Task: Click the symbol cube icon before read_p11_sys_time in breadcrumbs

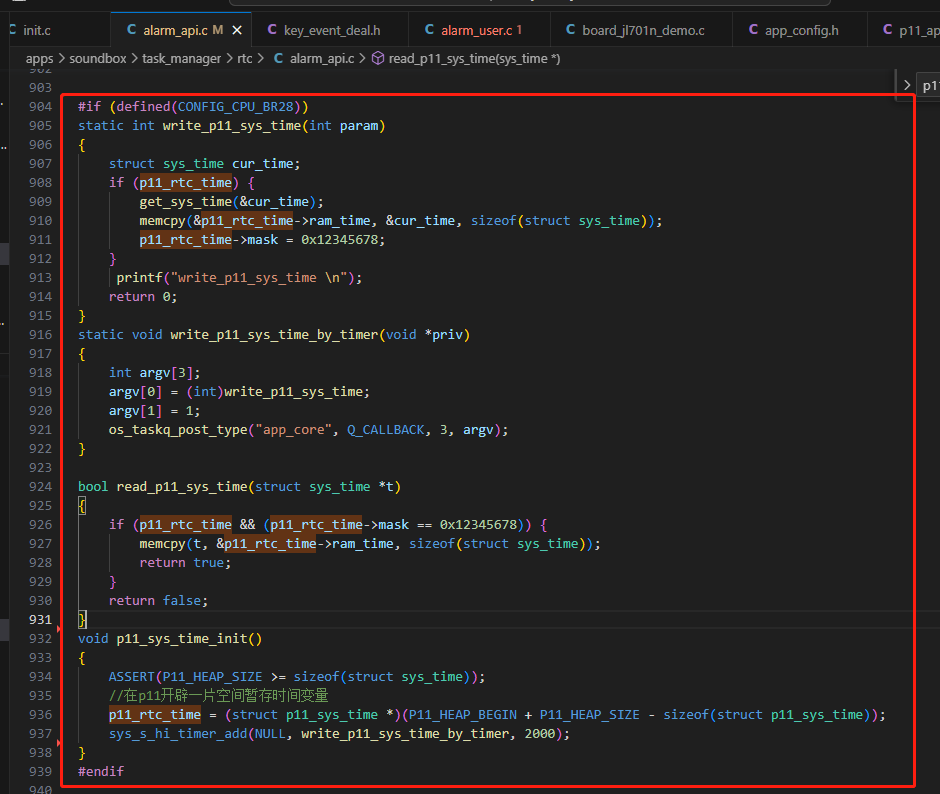Action: 378,58
